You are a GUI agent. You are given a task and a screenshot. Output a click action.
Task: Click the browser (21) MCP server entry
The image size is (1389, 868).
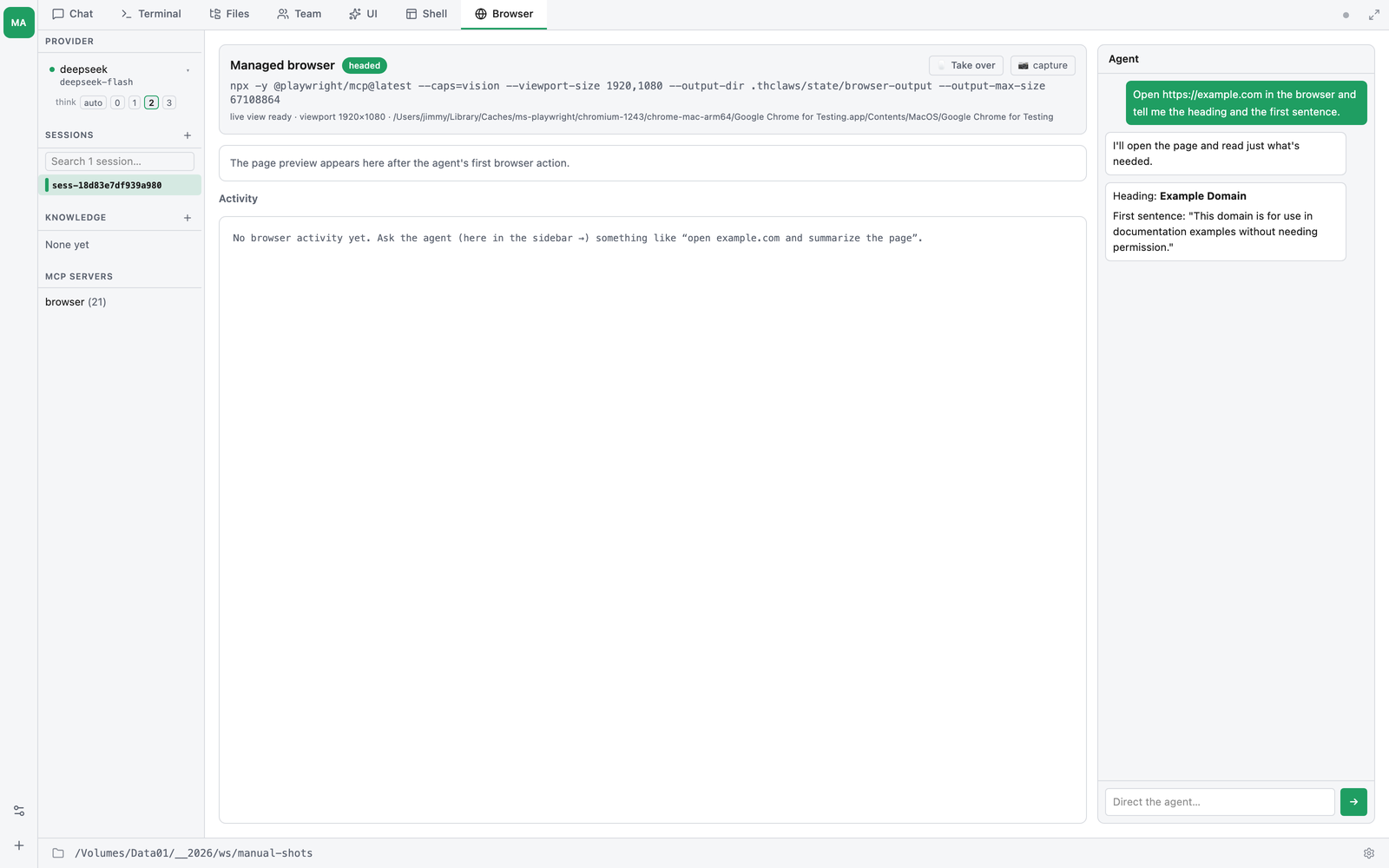[76, 302]
